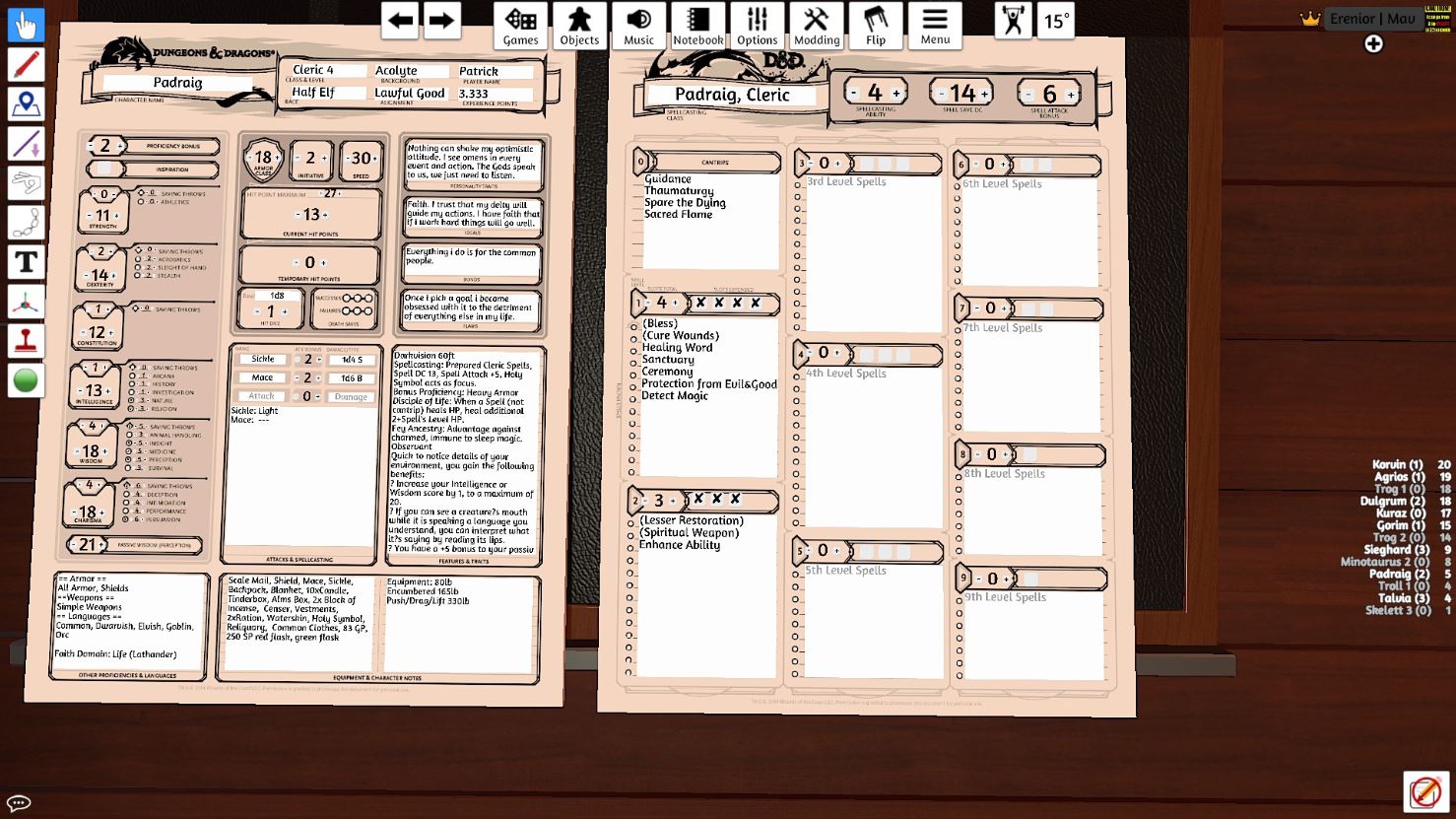Click the weightlifter figure icon
1456x819 pixels.
click(x=1014, y=21)
